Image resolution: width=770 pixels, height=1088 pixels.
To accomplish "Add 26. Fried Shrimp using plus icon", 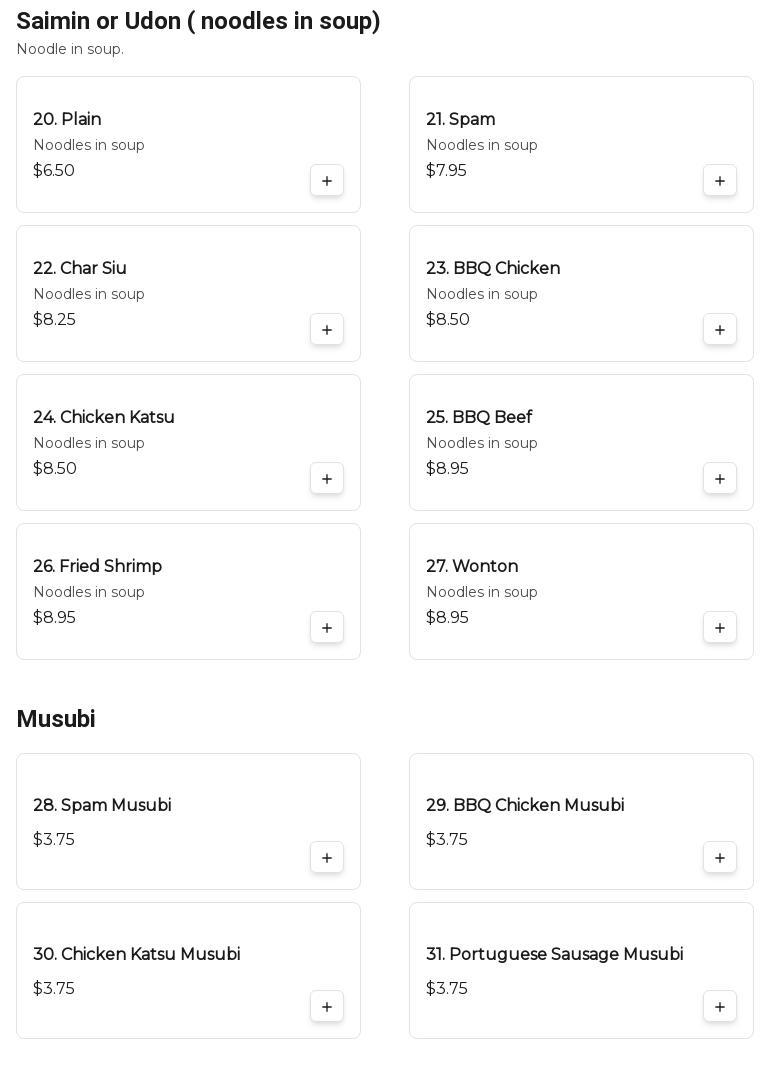I will click(x=327, y=628).
